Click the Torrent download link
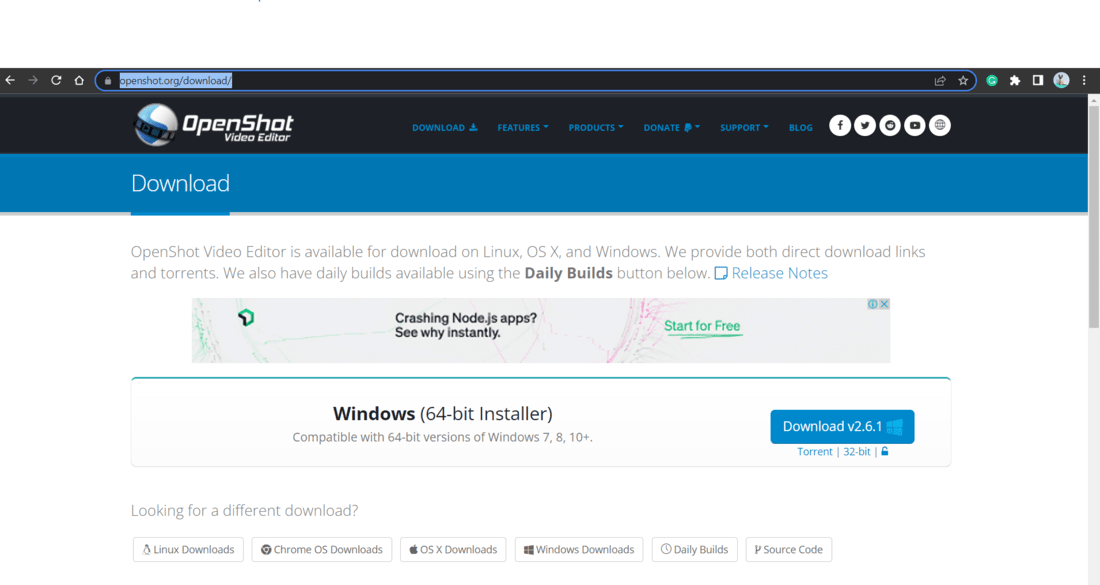The image size is (1100, 585). pos(814,452)
